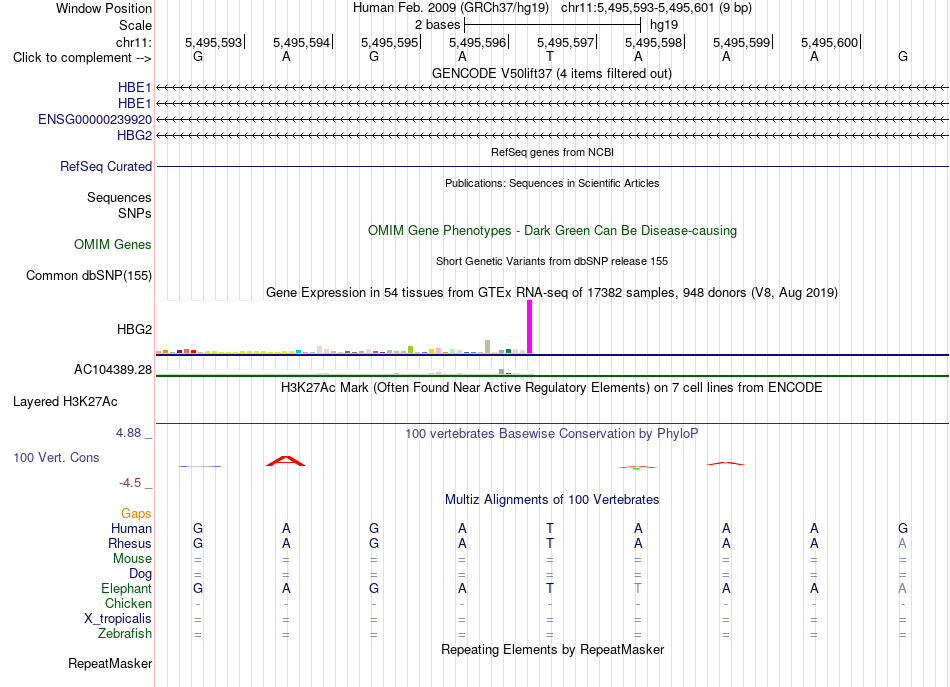Click the 'Click to complement -->' label
This screenshot has width=950, height=687.
pos(82,58)
